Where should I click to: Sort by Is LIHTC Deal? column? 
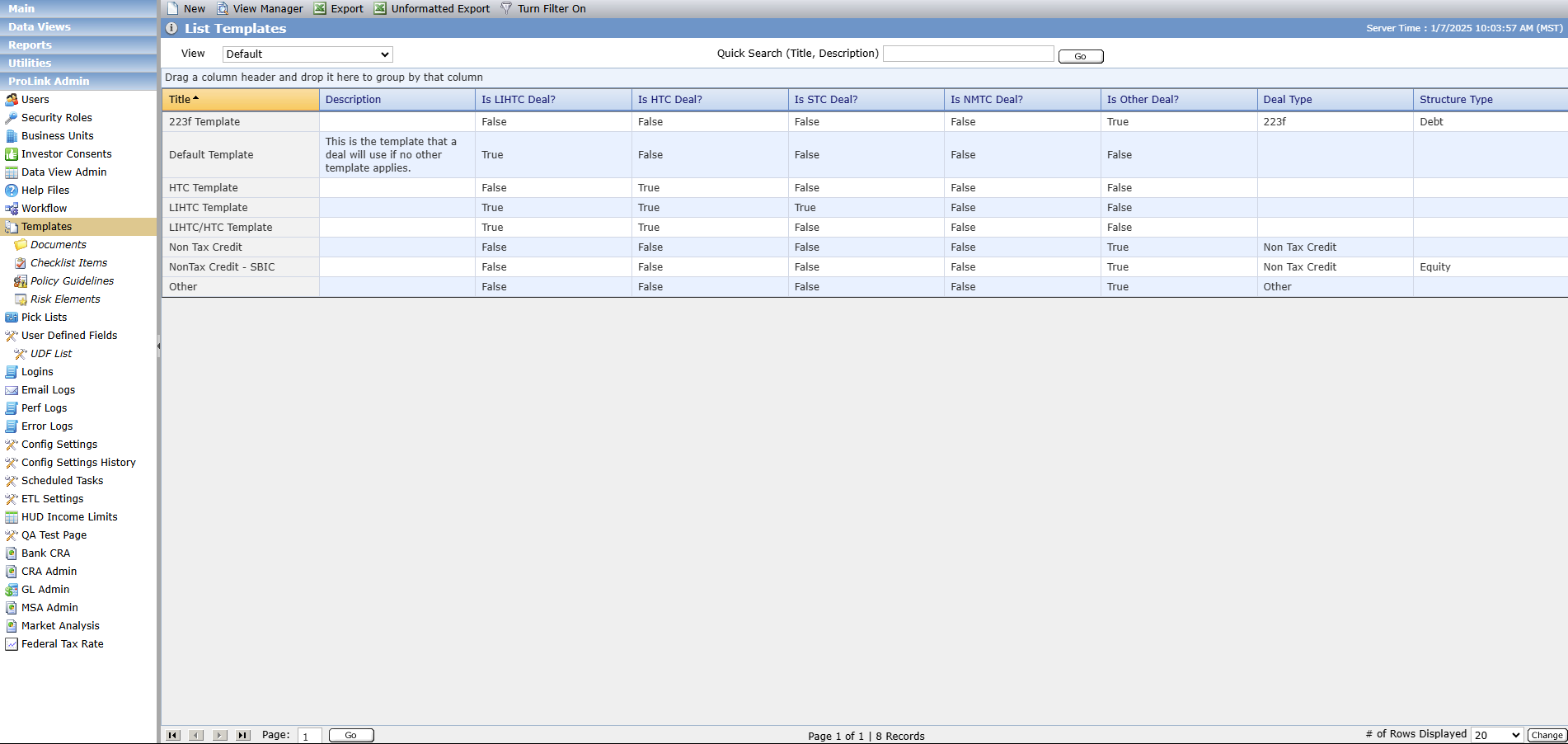click(x=553, y=100)
